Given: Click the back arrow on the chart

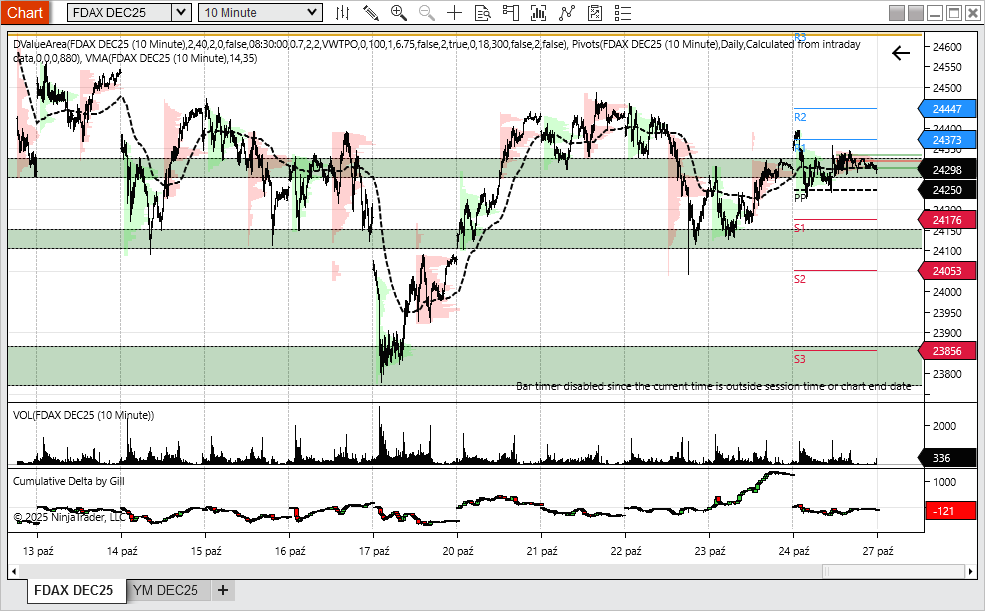Looking at the screenshot, I should tap(901, 54).
